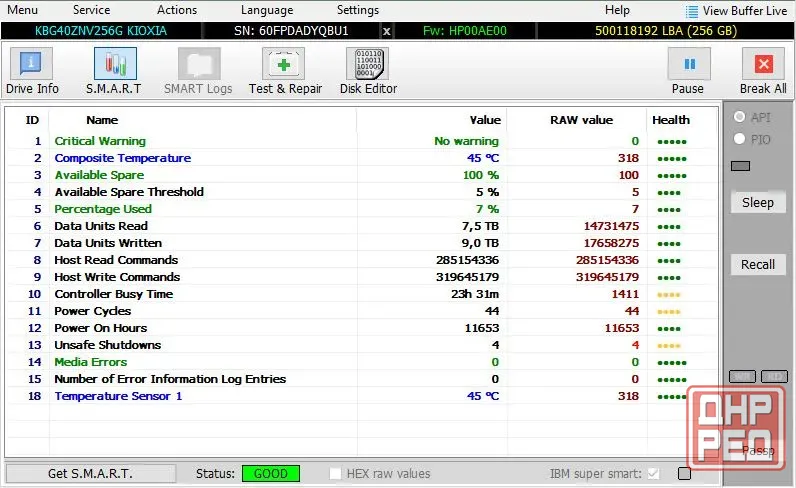Select the Critical Warning row
This screenshot has height=488, width=796.
361,141
